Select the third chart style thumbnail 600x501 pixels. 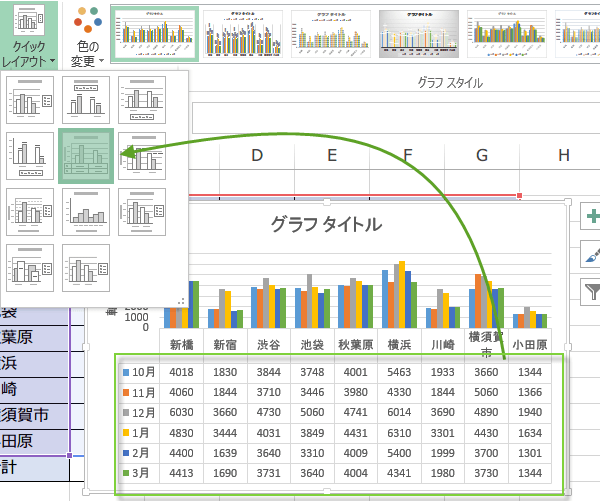point(331,34)
